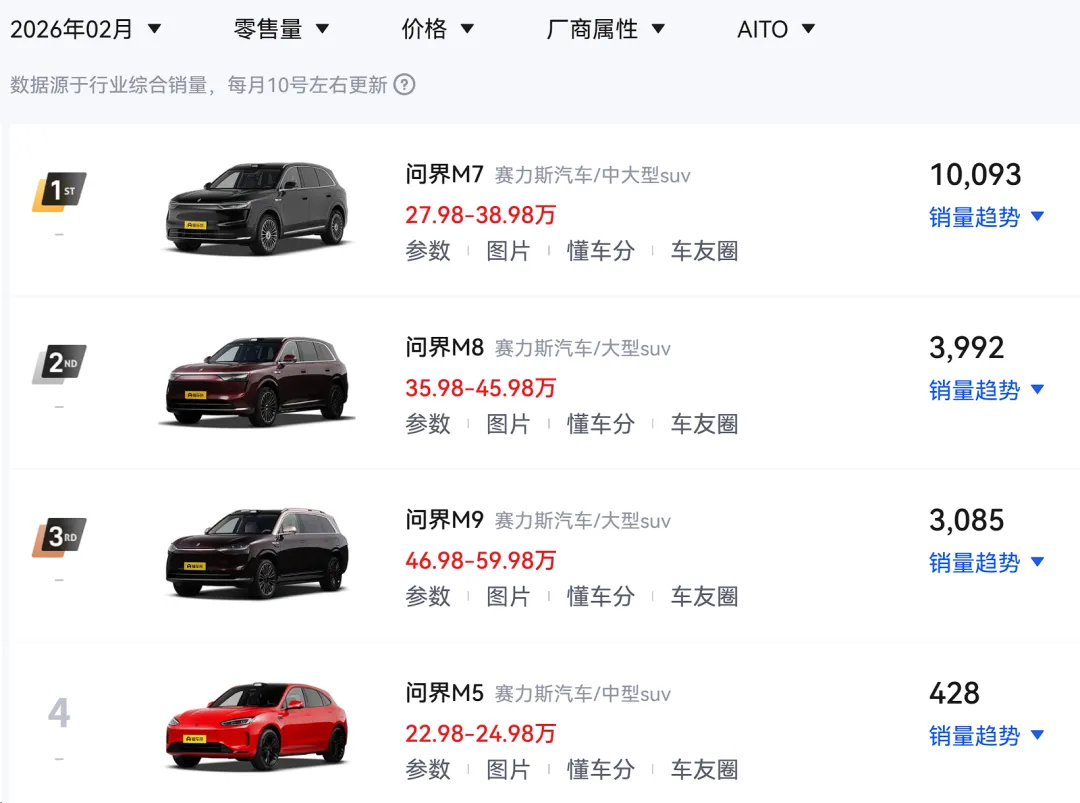
Task: Click the help question mark icon
Action: pos(404,85)
